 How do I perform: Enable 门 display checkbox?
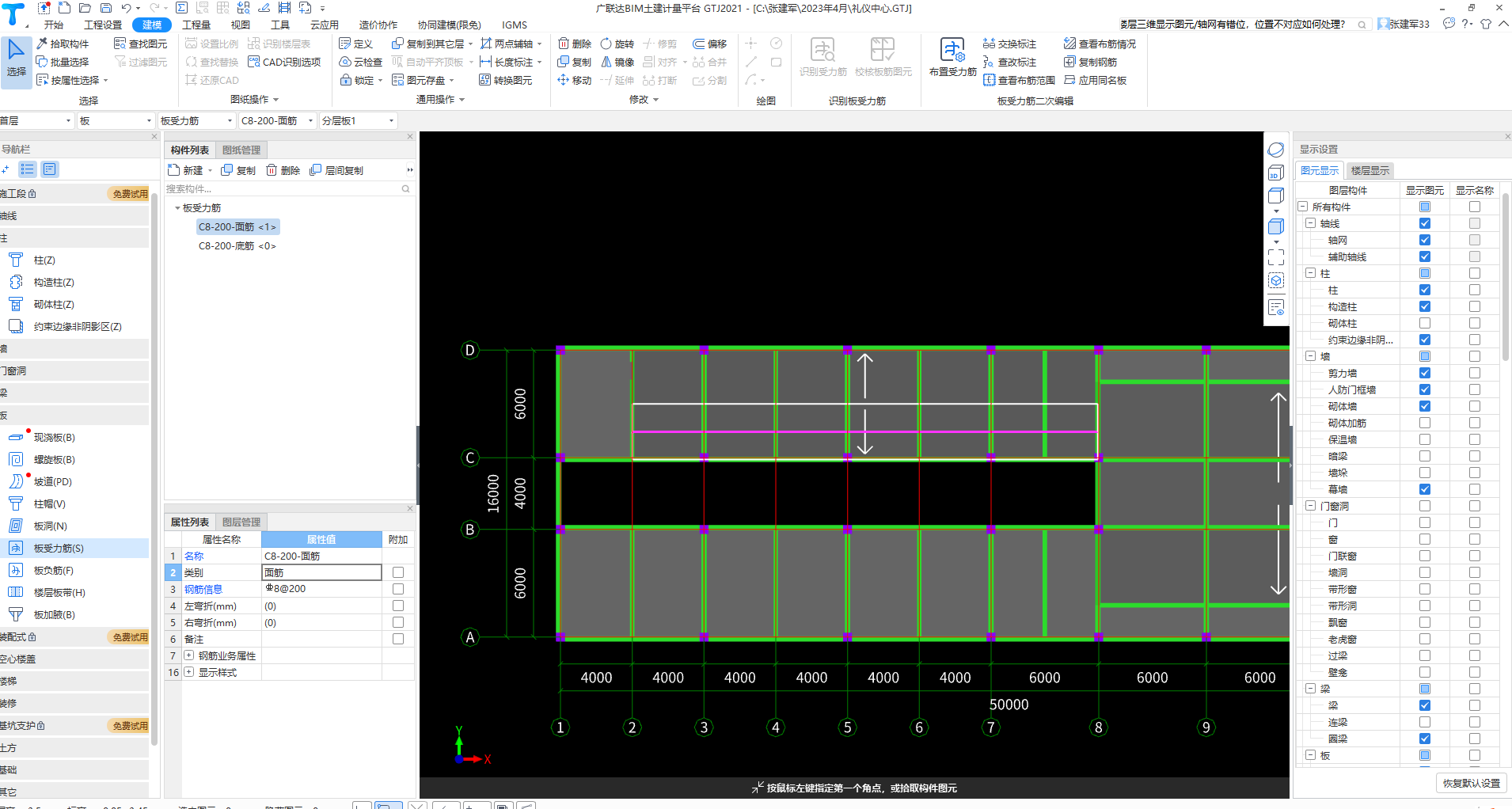click(1425, 522)
